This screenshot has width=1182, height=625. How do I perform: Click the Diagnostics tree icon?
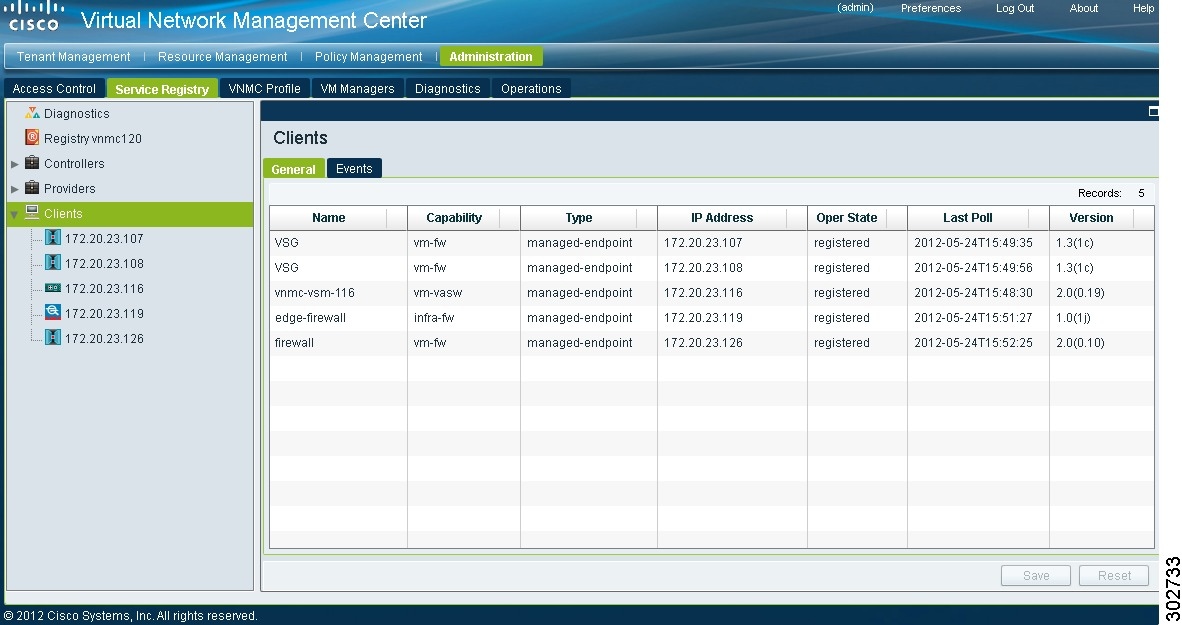(32, 113)
